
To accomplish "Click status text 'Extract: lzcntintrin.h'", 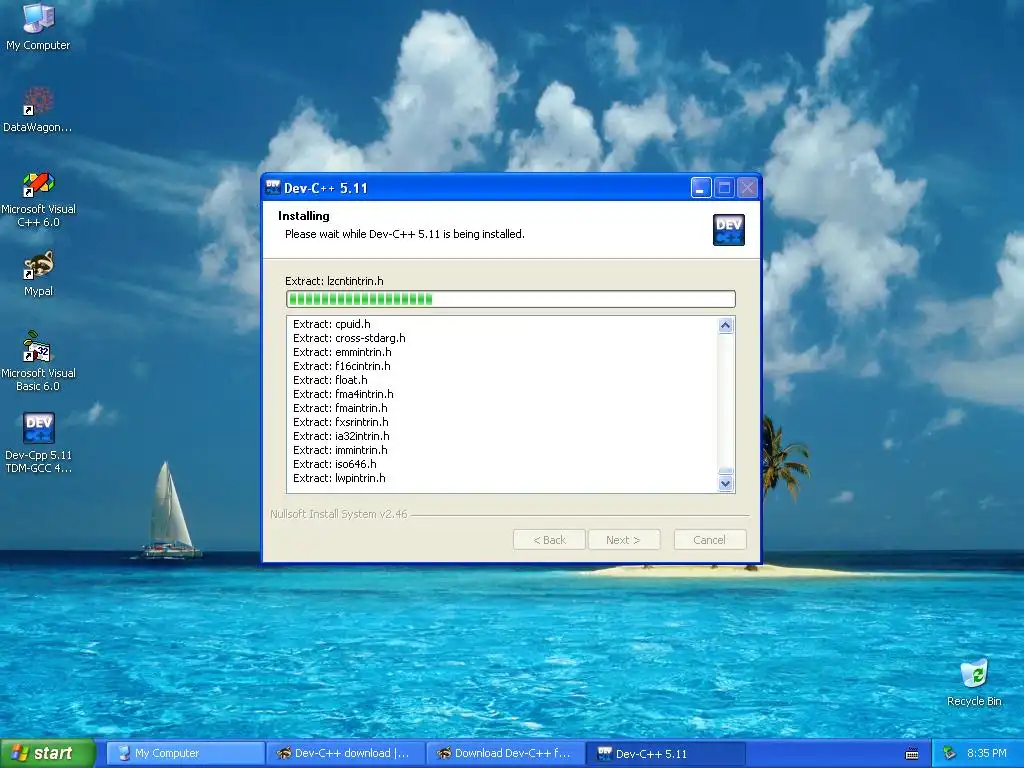I will tap(334, 281).
